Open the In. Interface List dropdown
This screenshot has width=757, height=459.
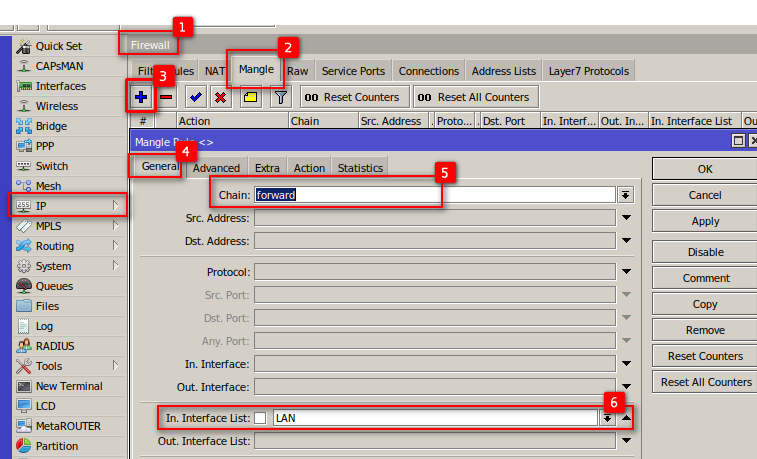click(607, 418)
